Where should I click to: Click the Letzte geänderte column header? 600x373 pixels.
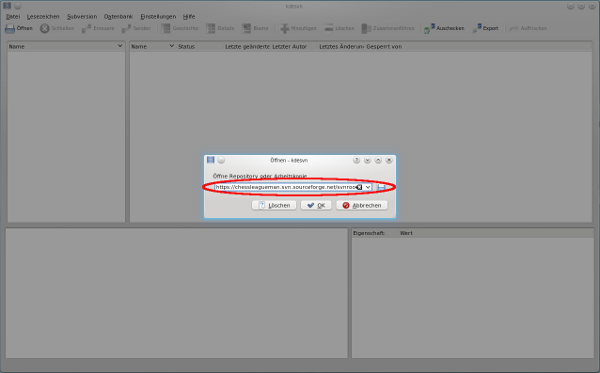248,46
